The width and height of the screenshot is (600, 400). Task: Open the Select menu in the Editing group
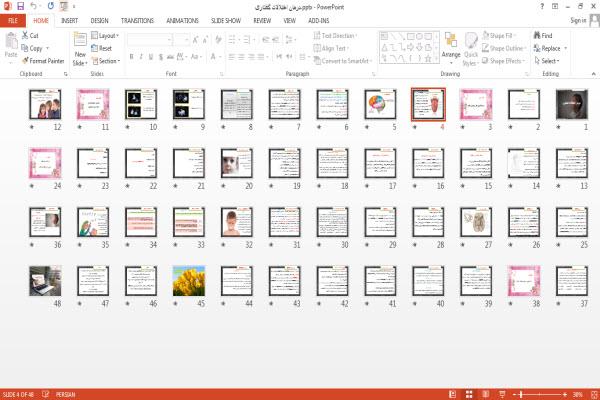(547, 61)
